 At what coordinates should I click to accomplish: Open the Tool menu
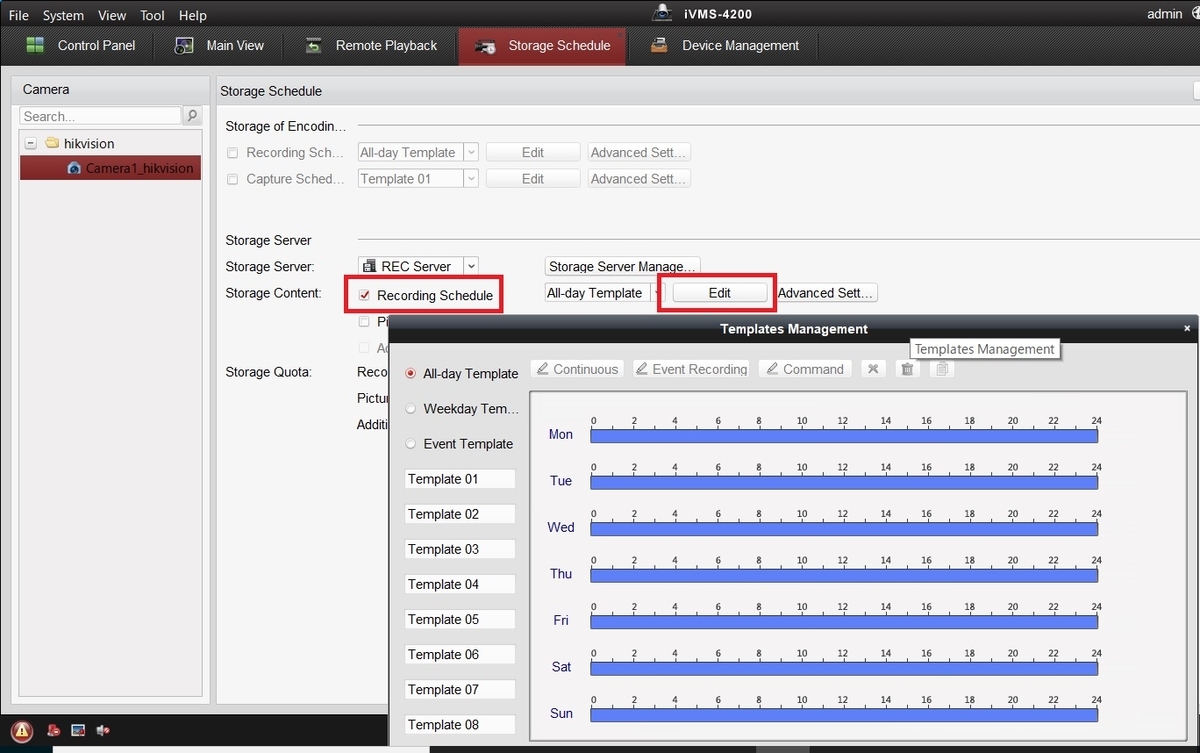[x=152, y=15]
